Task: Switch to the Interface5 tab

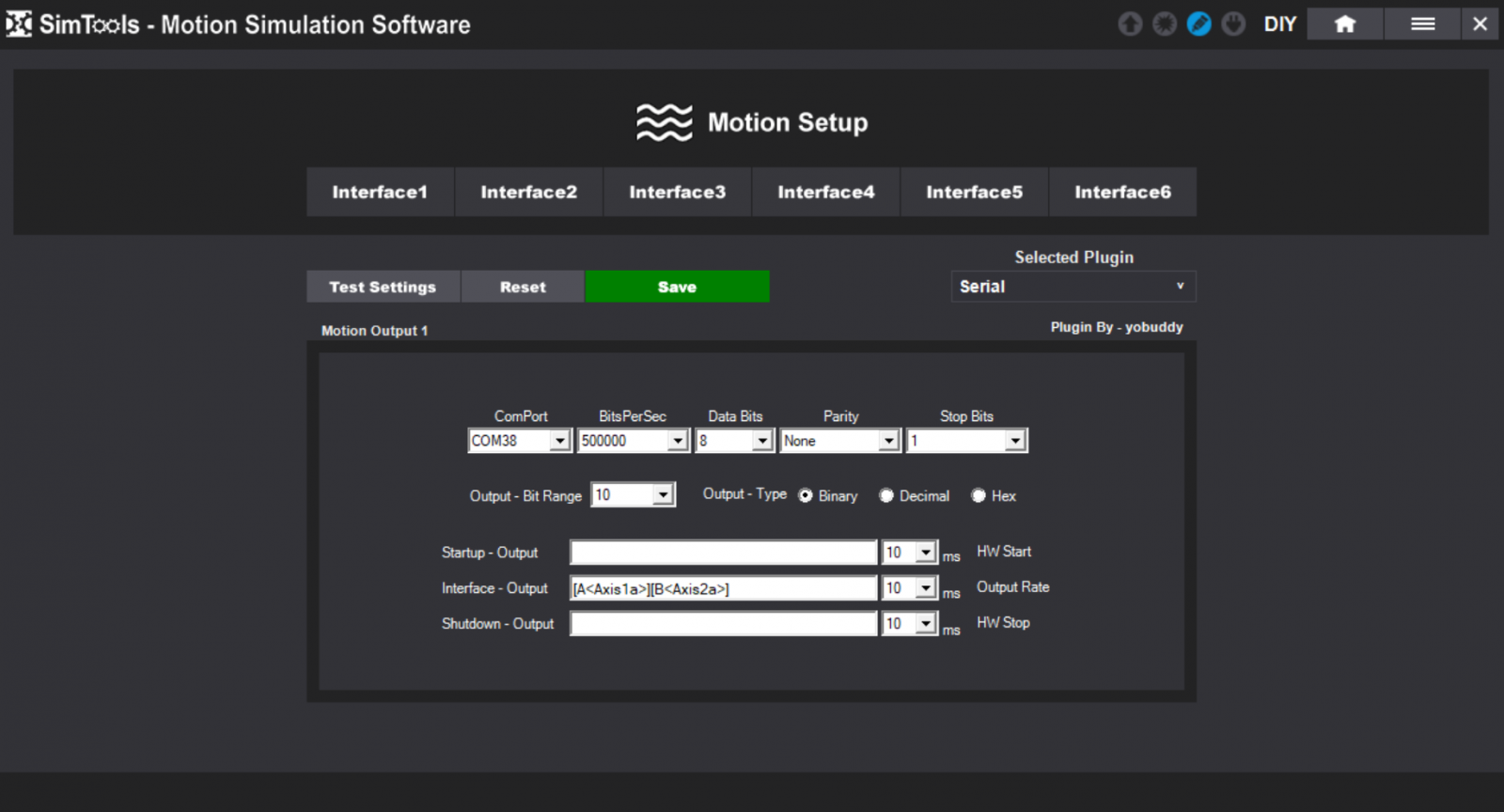Action: coord(974,192)
